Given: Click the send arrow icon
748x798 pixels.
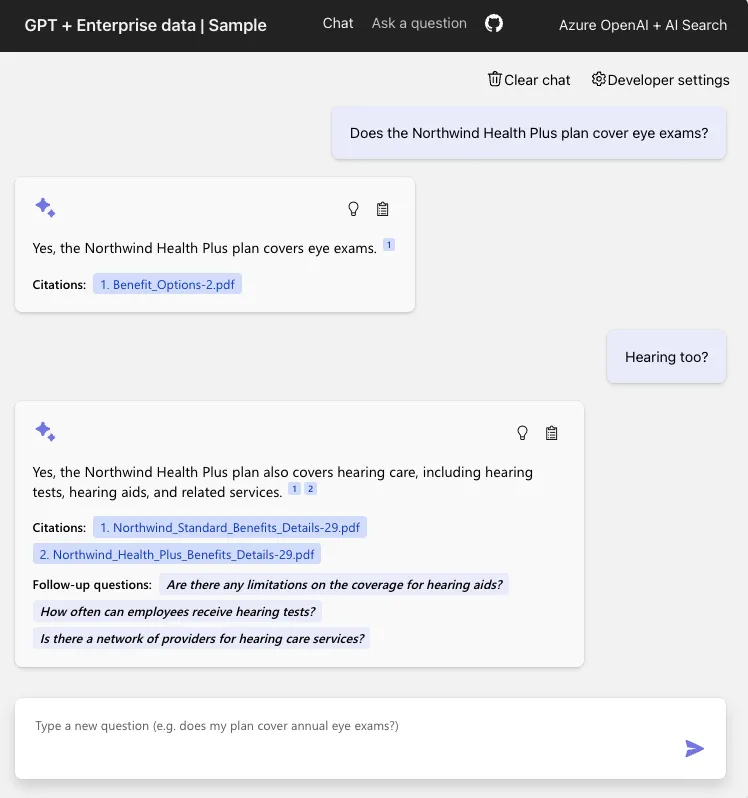Looking at the screenshot, I should 694,749.
